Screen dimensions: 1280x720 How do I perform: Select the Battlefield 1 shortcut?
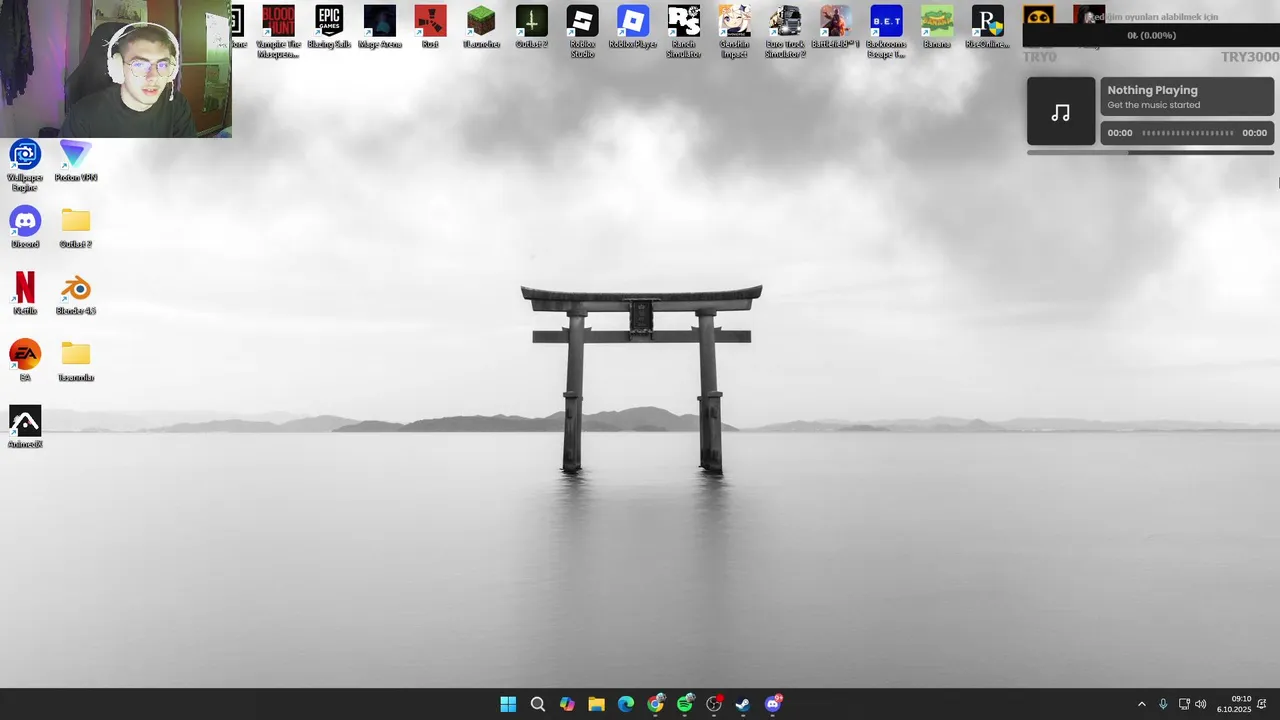pyautogui.click(x=835, y=27)
